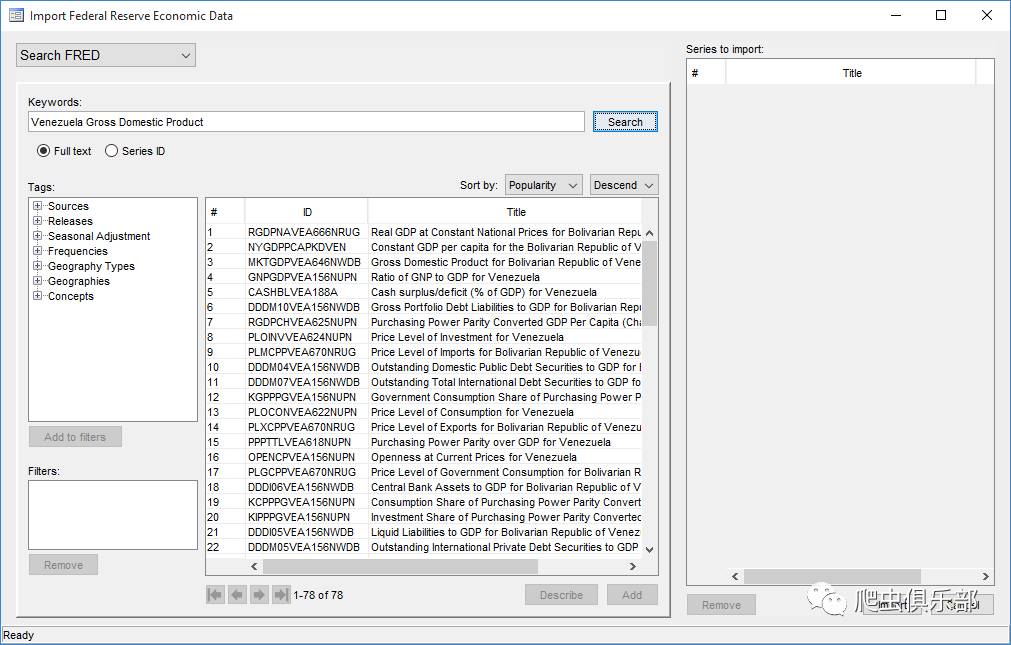Click the Keywords input field
Viewport: 1011px width, 645px height.
[306, 122]
